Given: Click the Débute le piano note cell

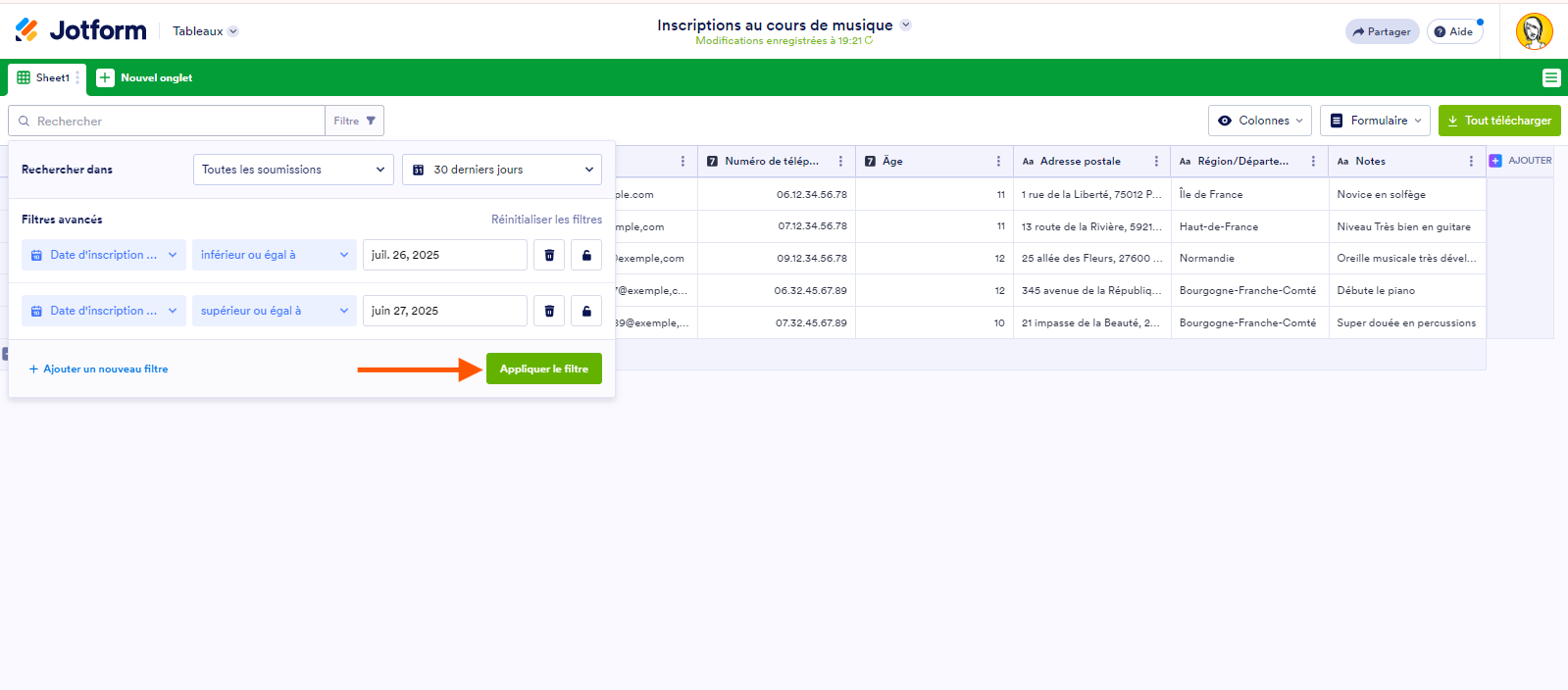Looking at the screenshot, I should (x=1407, y=291).
